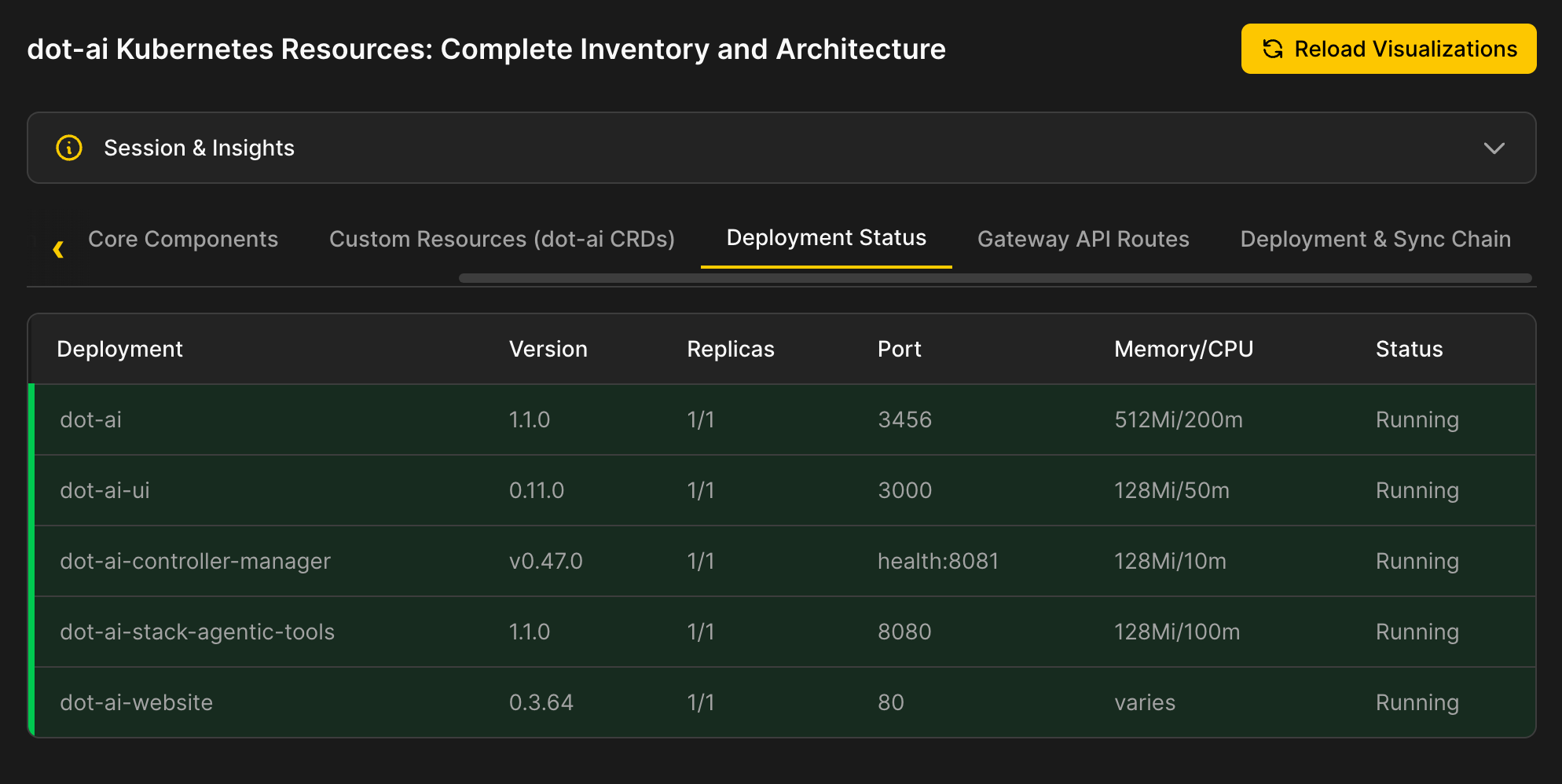Expand the Session & Insights chevron
This screenshot has width=1562, height=784.
1494,148
